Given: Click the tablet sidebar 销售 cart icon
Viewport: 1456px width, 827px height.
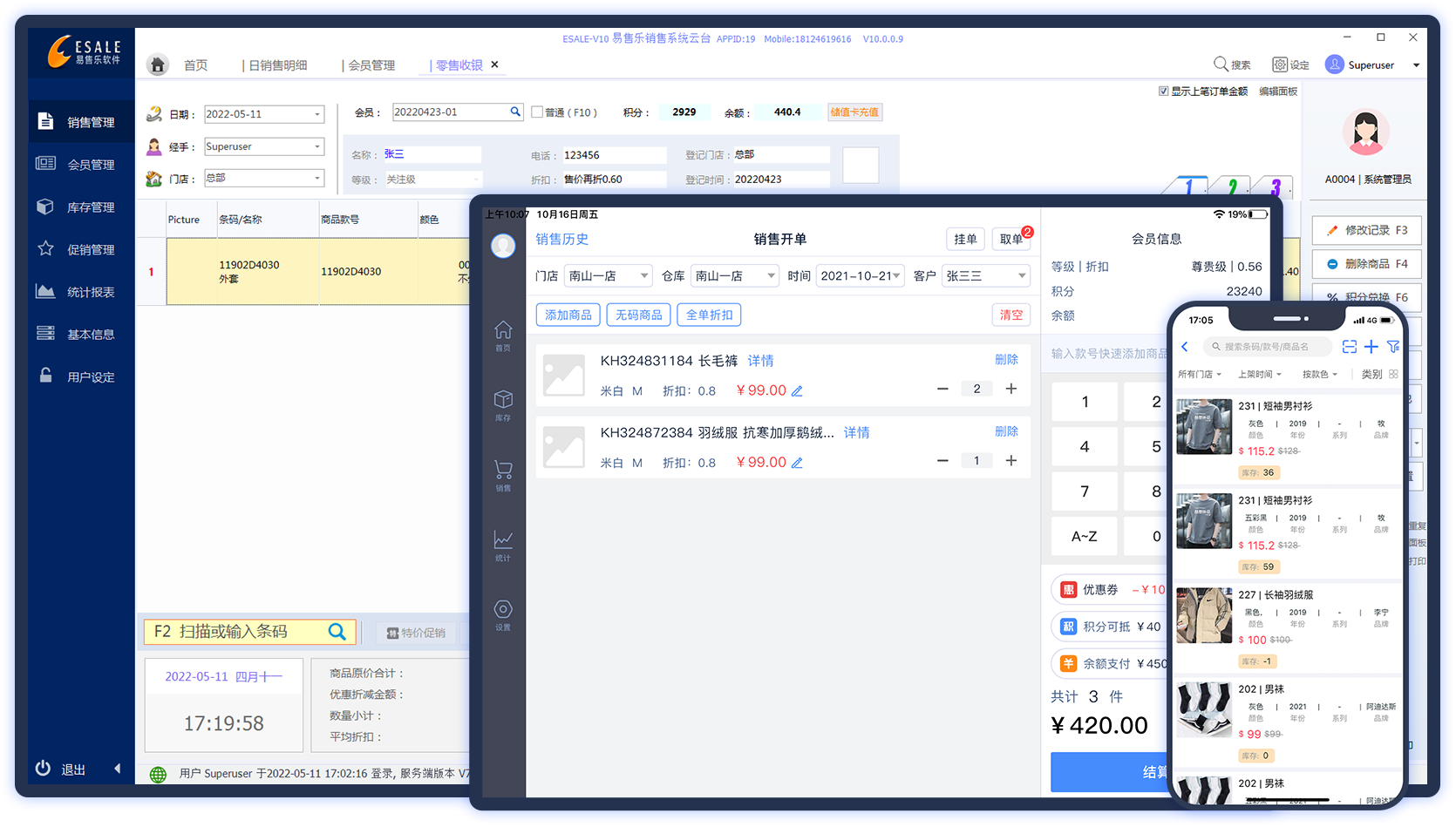Looking at the screenshot, I should coord(503,471).
